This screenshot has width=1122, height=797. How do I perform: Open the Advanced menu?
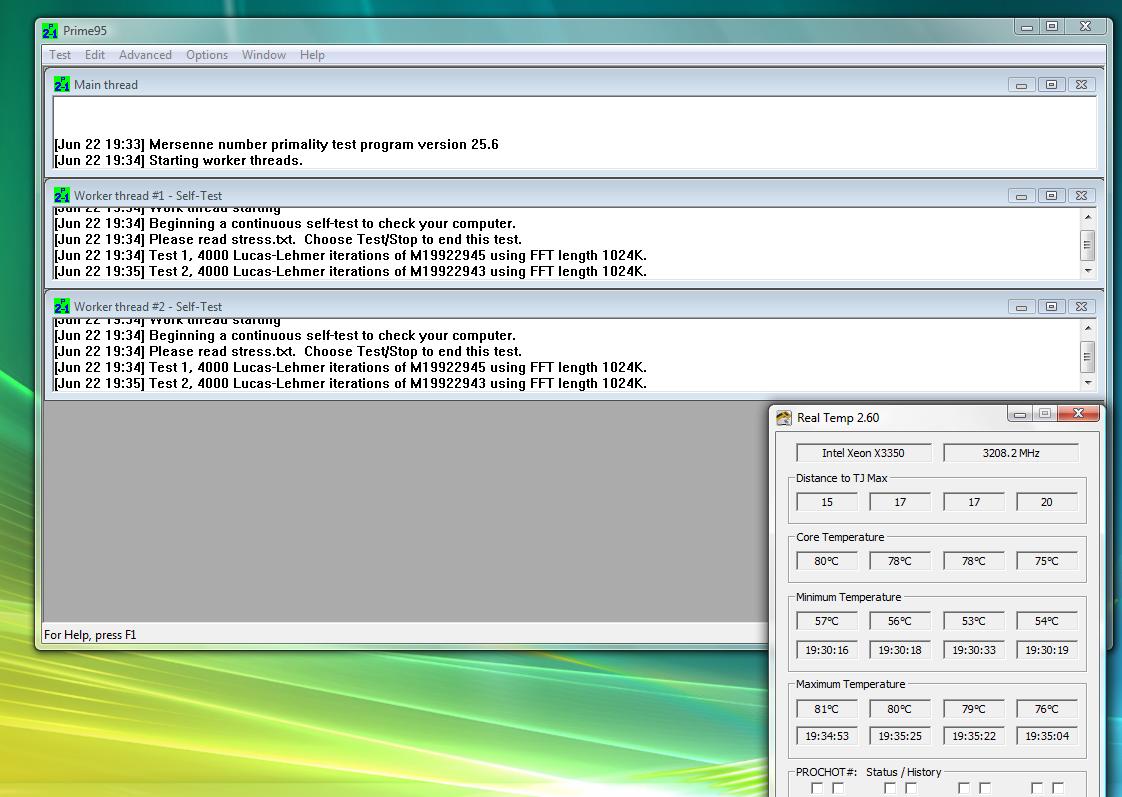145,55
